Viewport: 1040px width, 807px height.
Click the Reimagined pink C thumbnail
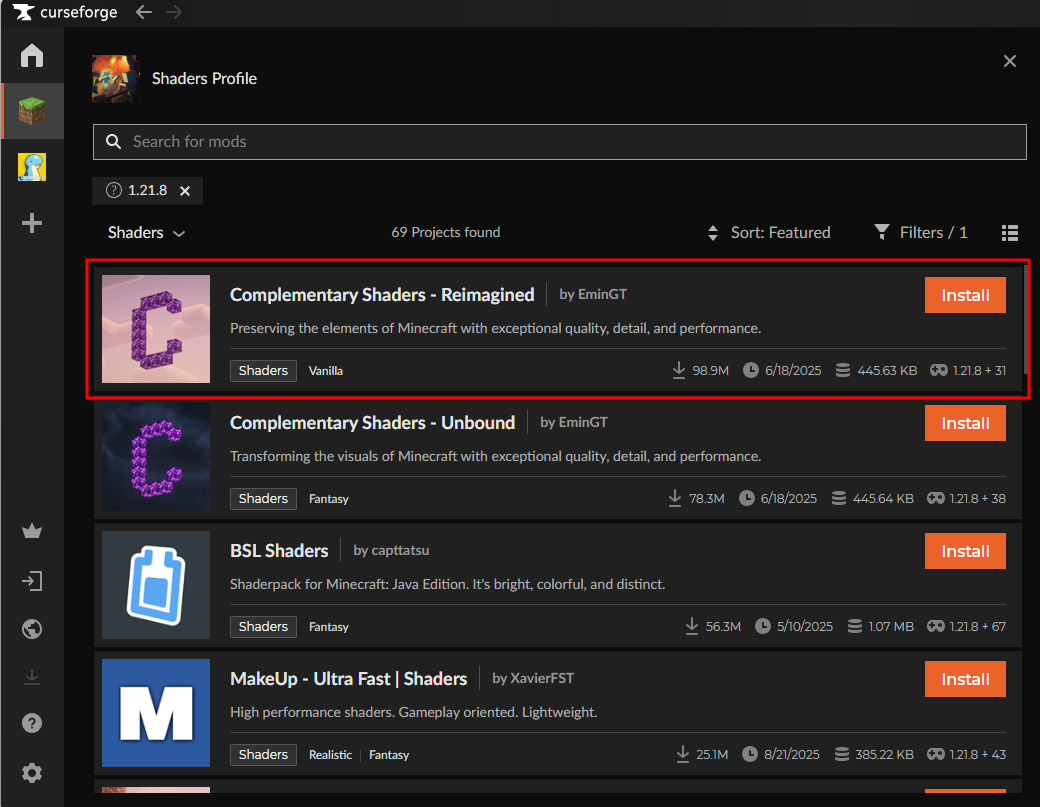pyautogui.click(x=156, y=329)
